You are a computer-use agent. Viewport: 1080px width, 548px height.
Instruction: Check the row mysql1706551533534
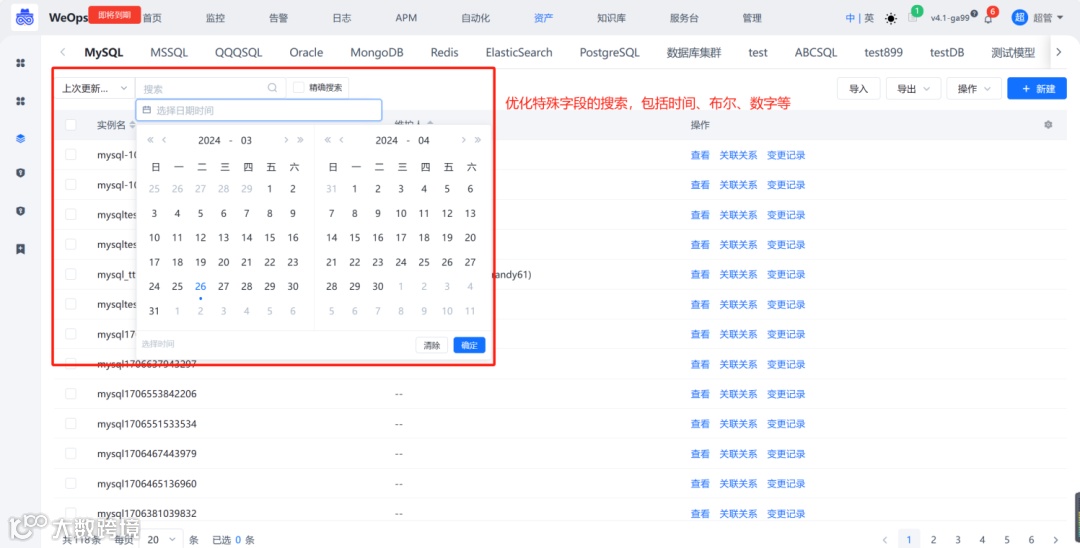click(x=70, y=423)
